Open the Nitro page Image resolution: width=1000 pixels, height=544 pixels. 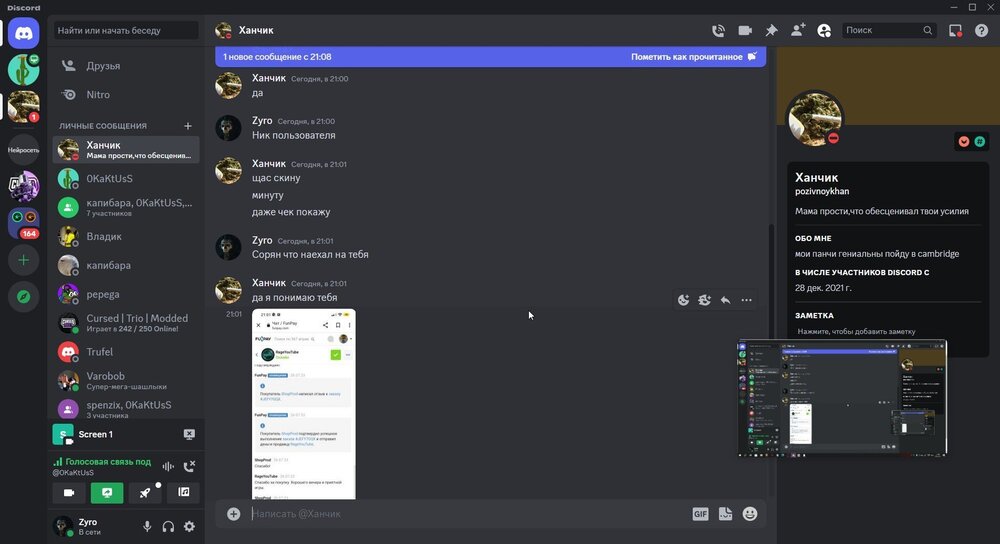point(126,94)
